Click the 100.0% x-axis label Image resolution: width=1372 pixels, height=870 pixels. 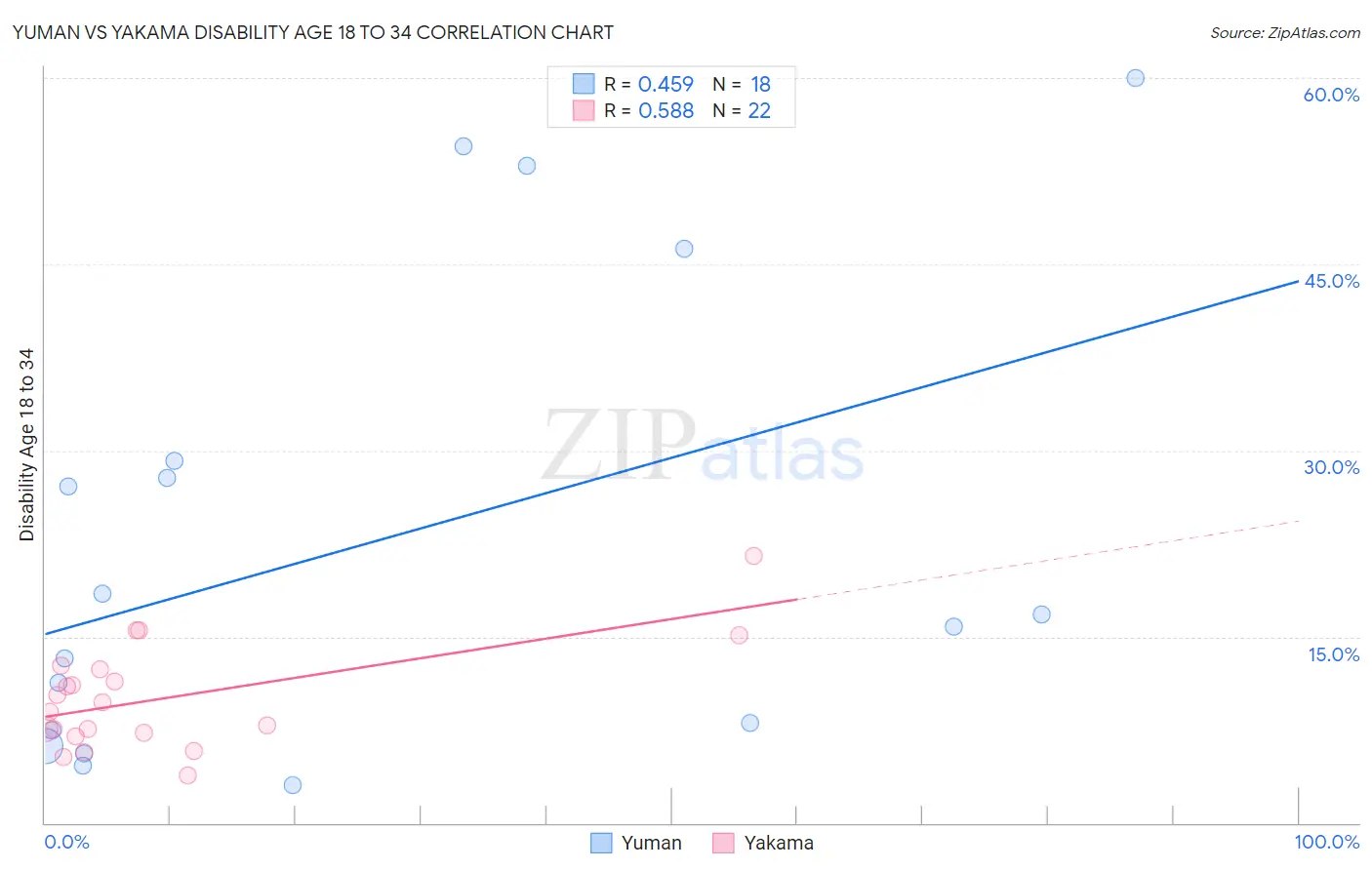(1327, 842)
